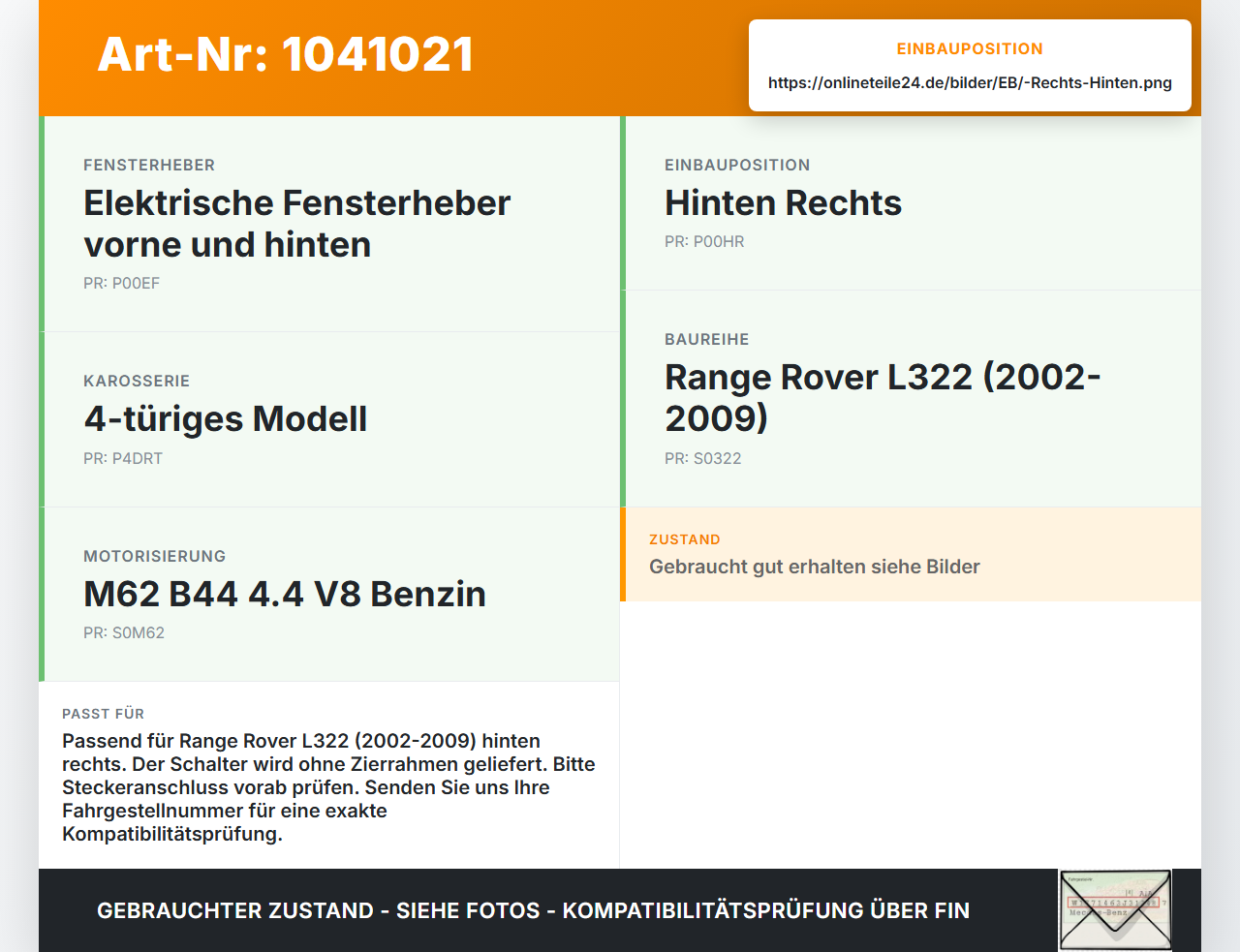Click the Passend für Range Rover description paragraph
Screen dimensions: 1240x952
coord(328,787)
